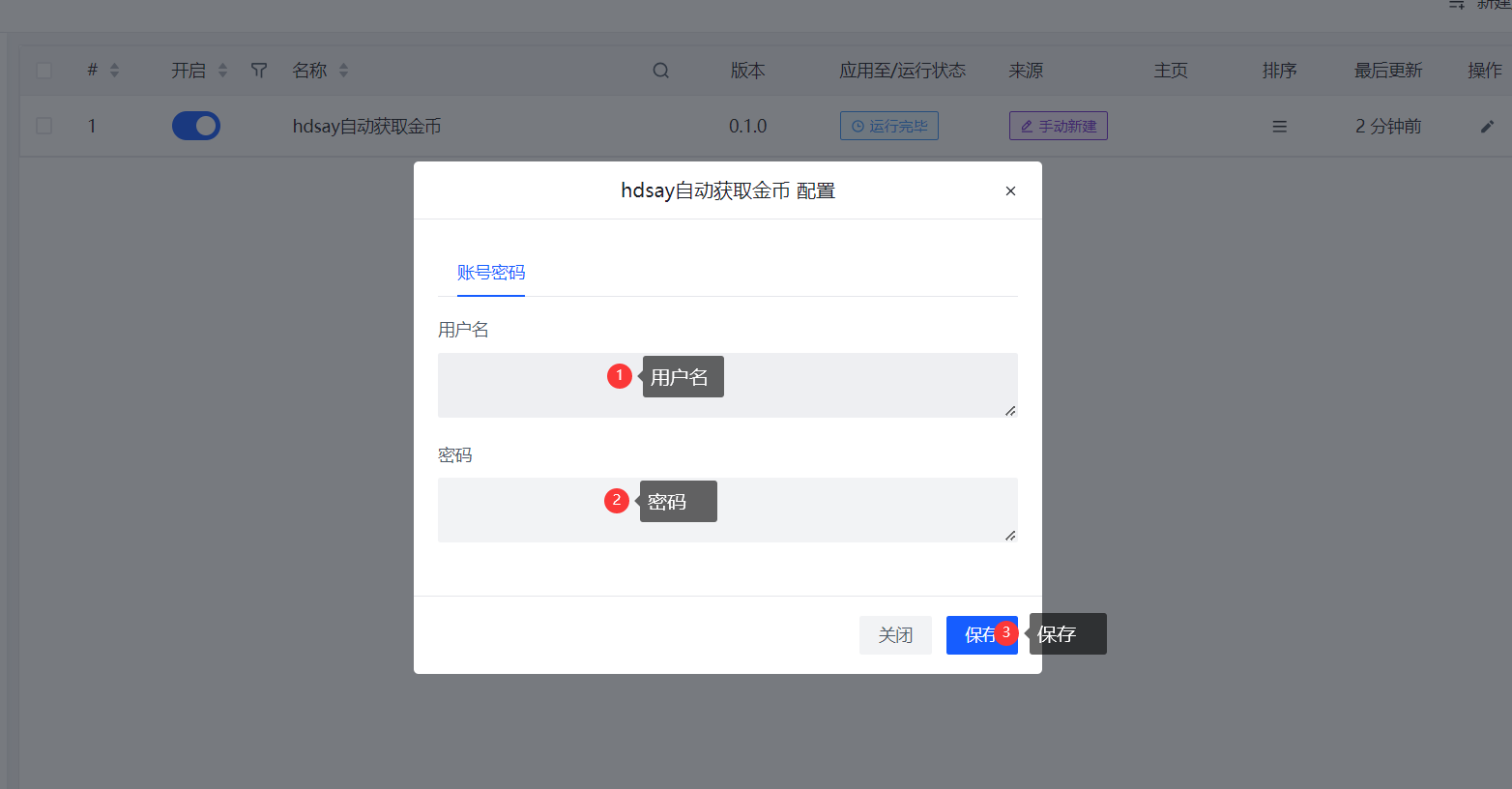The image size is (1512, 789).
Task: Click the filter funnel icon beside 开启
Action: click(x=258, y=71)
